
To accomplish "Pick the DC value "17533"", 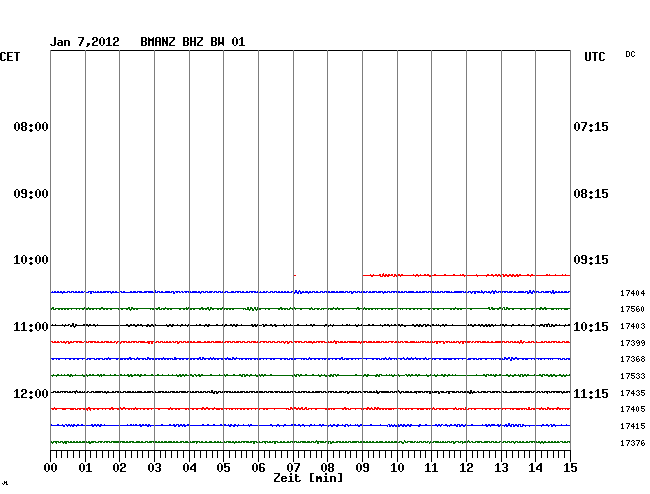I will [x=633, y=376].
